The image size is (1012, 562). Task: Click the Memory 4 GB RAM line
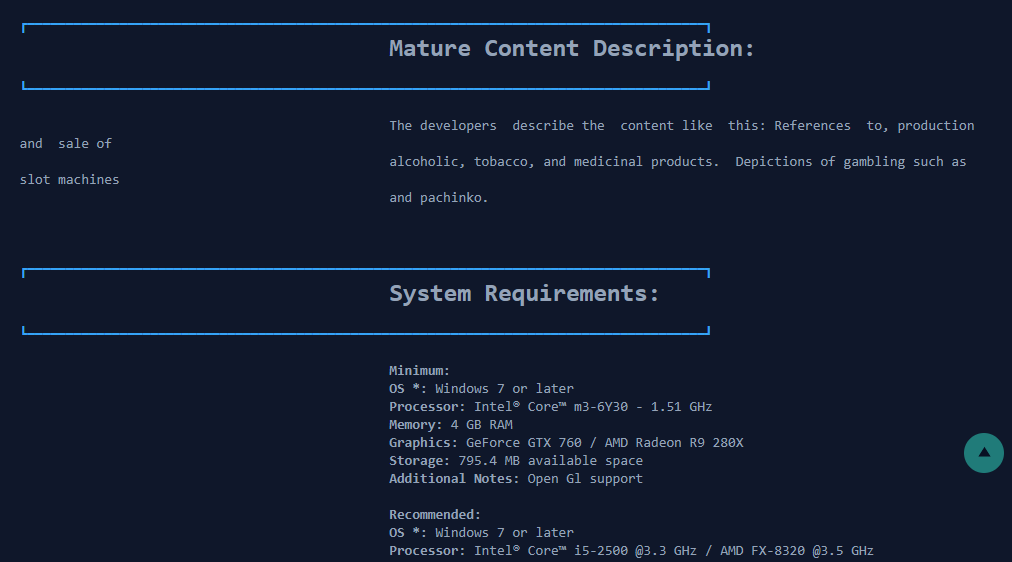click(x=450, y=424)
